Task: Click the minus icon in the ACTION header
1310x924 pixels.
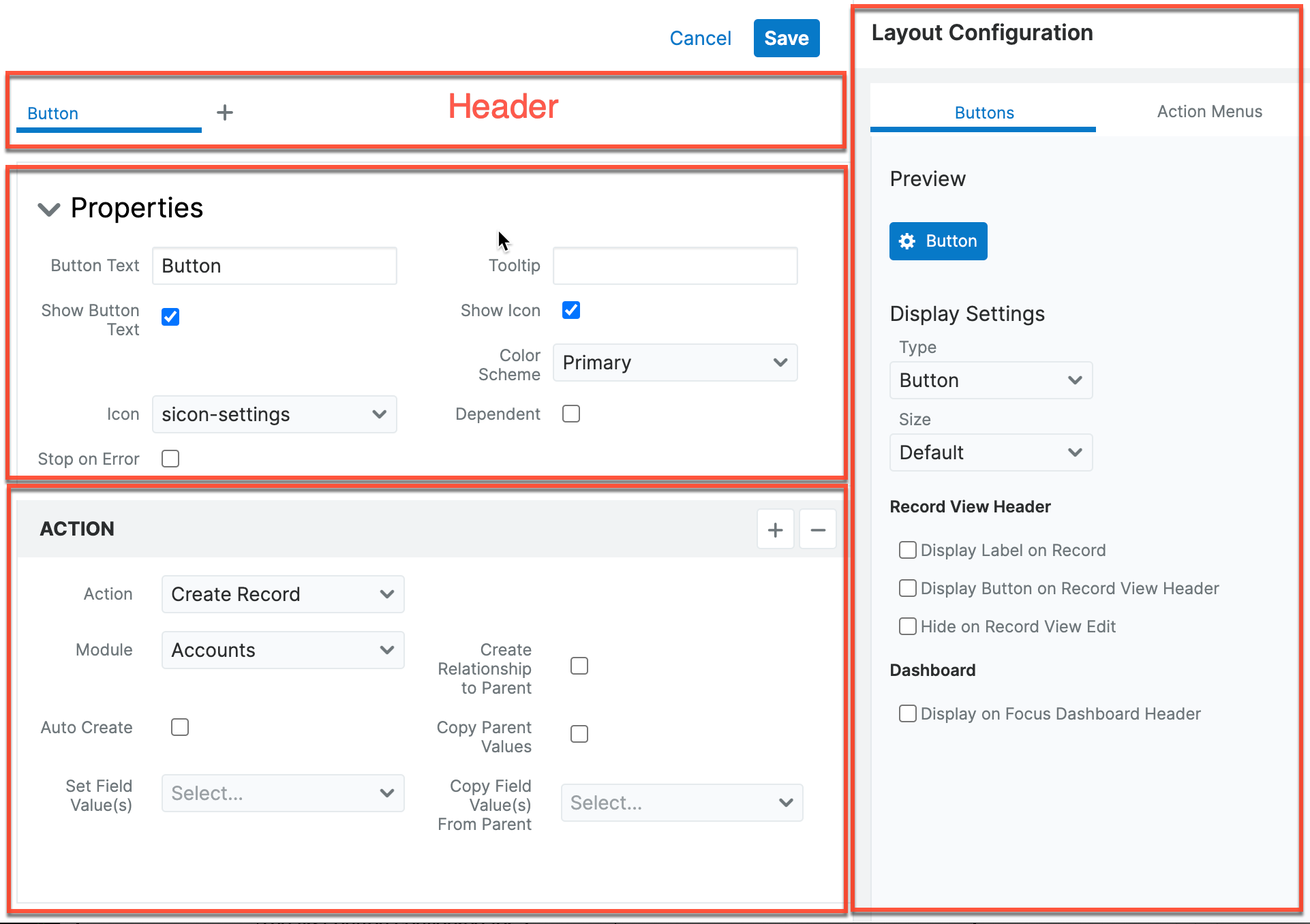Action: coord(818,529)
